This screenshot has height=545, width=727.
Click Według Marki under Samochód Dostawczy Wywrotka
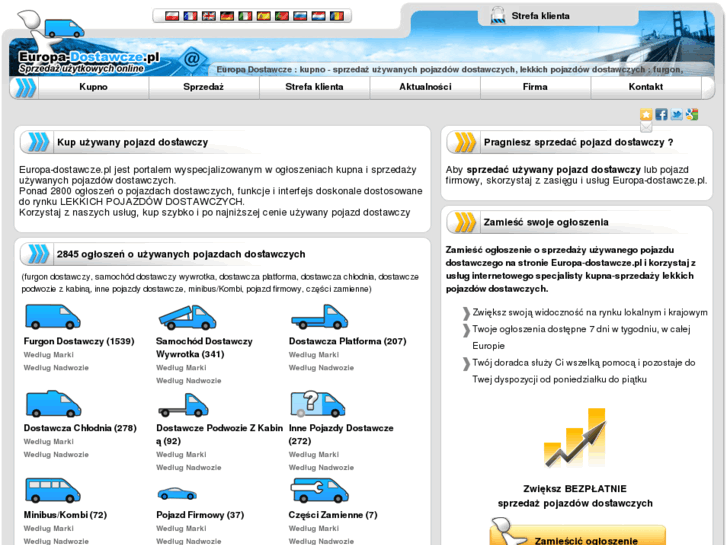[x=181, y=368]
